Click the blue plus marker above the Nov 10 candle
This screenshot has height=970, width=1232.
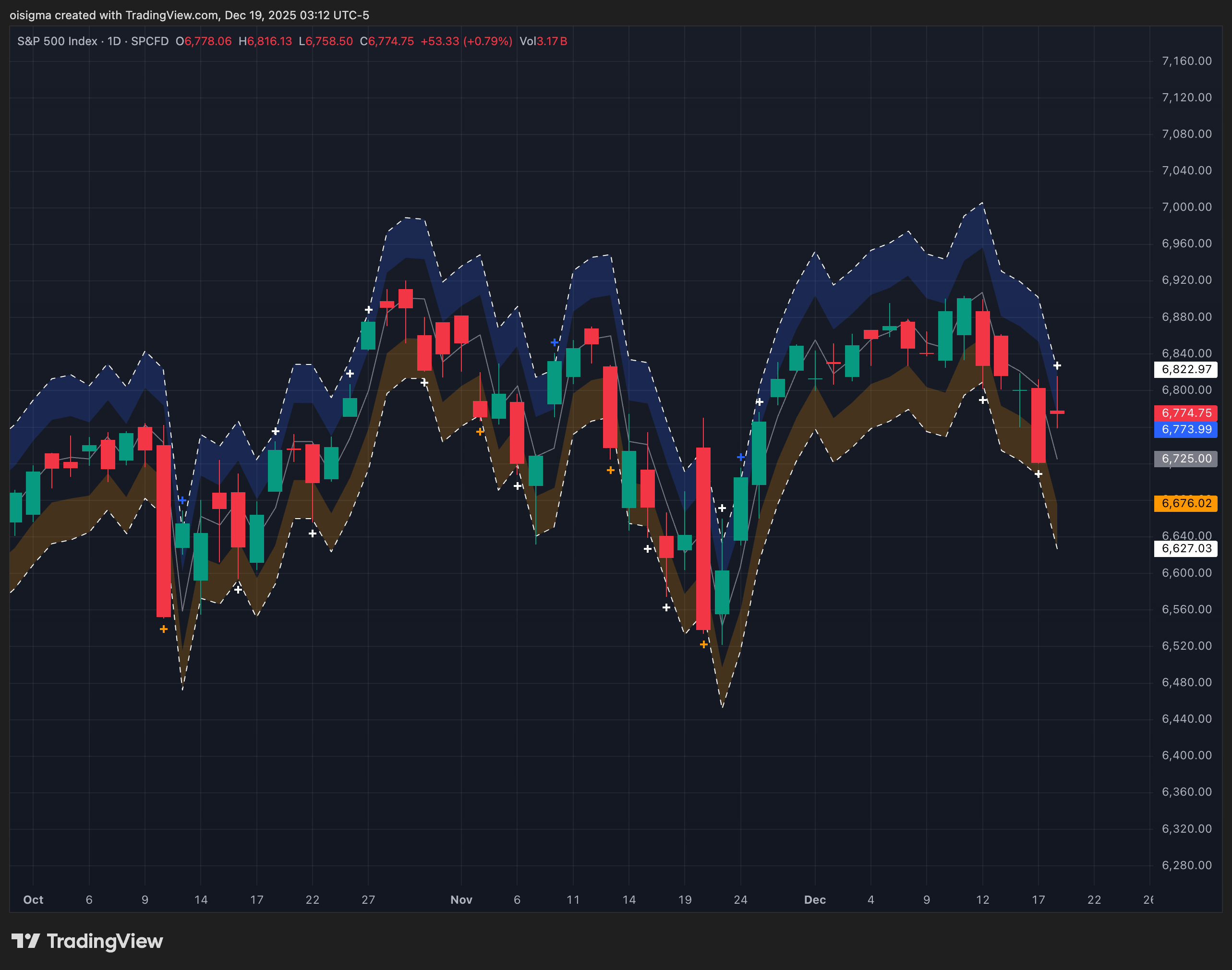pyautogui.click(x=555, y=342)
